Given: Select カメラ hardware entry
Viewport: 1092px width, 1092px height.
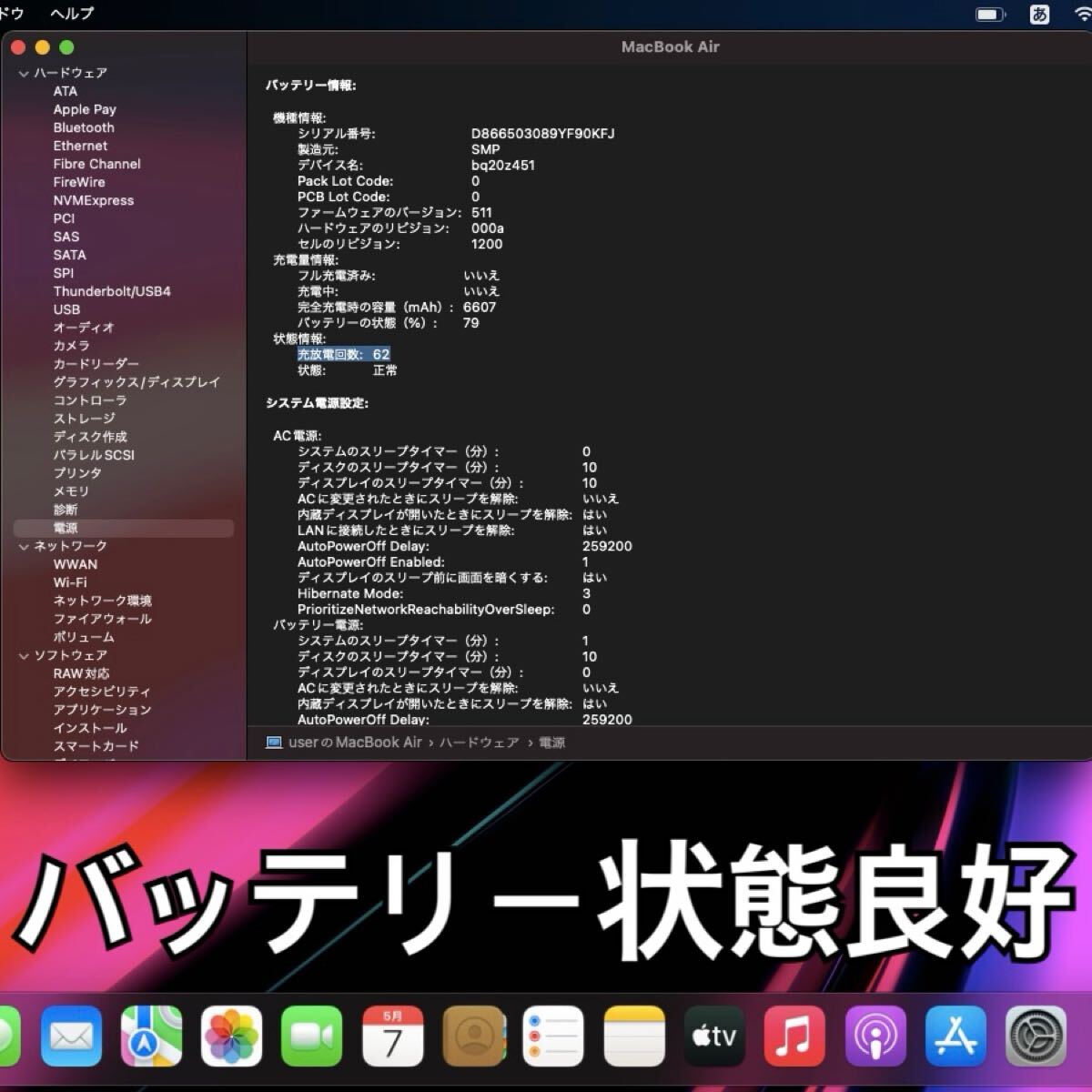Looking at the screenshot, I should (x=71, y=346).
